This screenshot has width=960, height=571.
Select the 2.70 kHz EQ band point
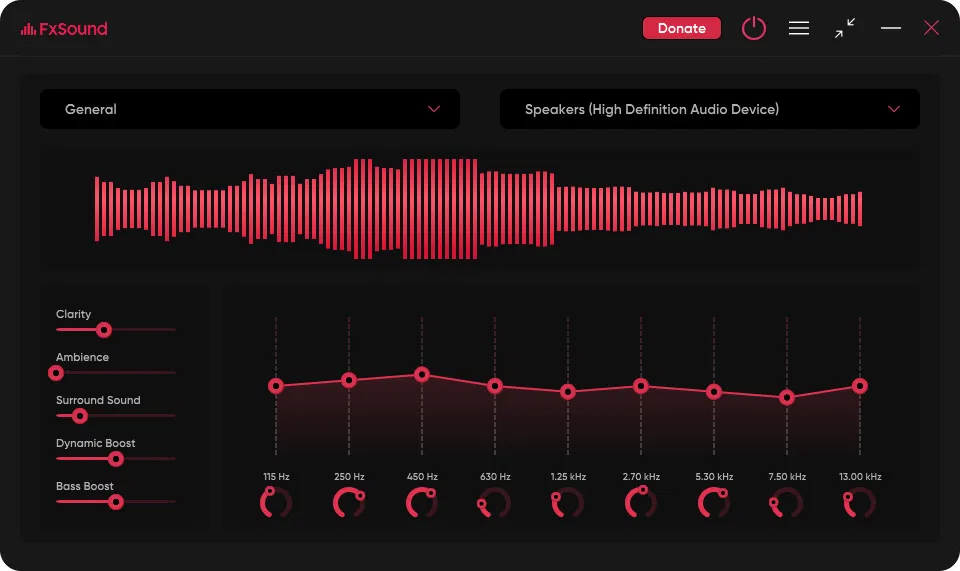pyautogui.click(x=641, y=386)
